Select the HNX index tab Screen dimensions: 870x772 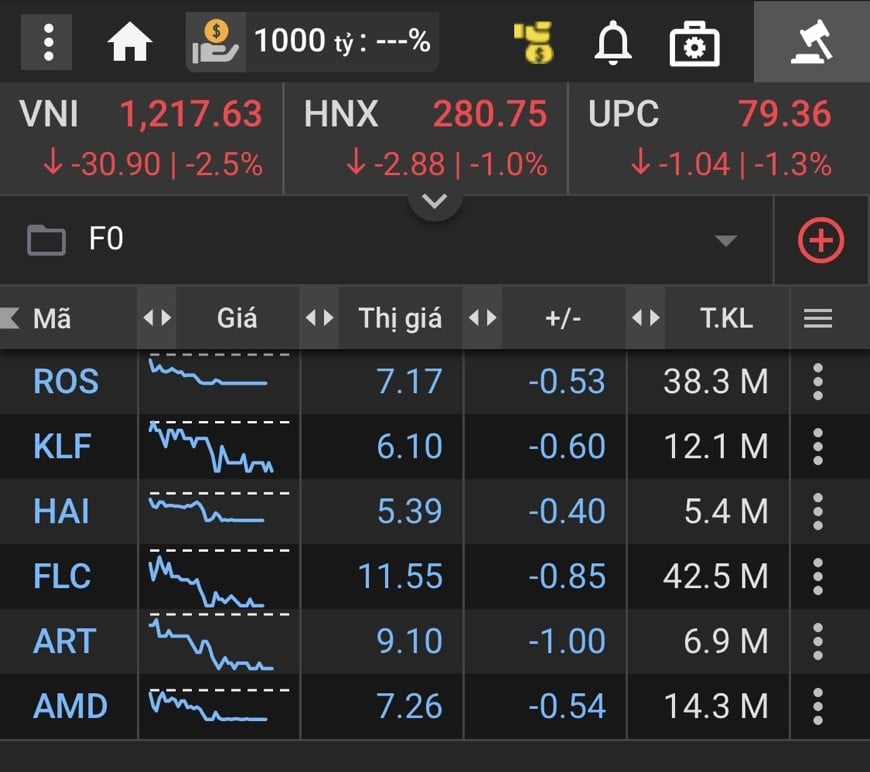pos(426,138)
